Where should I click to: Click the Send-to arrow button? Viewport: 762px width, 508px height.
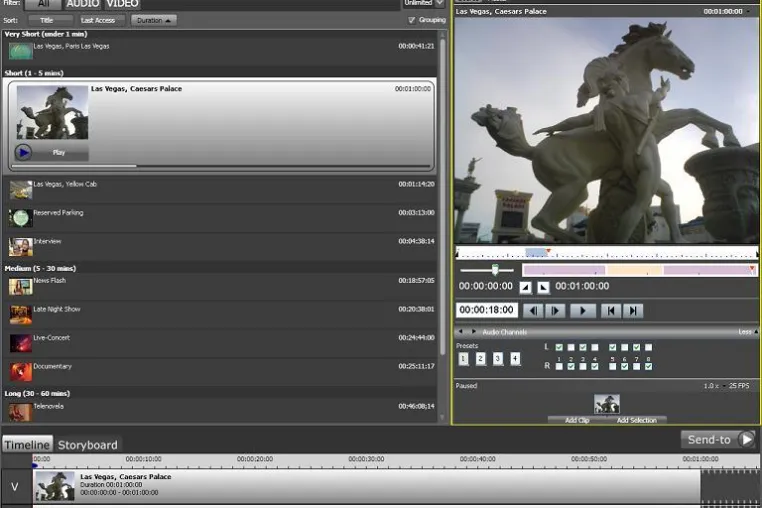point(746,439)
